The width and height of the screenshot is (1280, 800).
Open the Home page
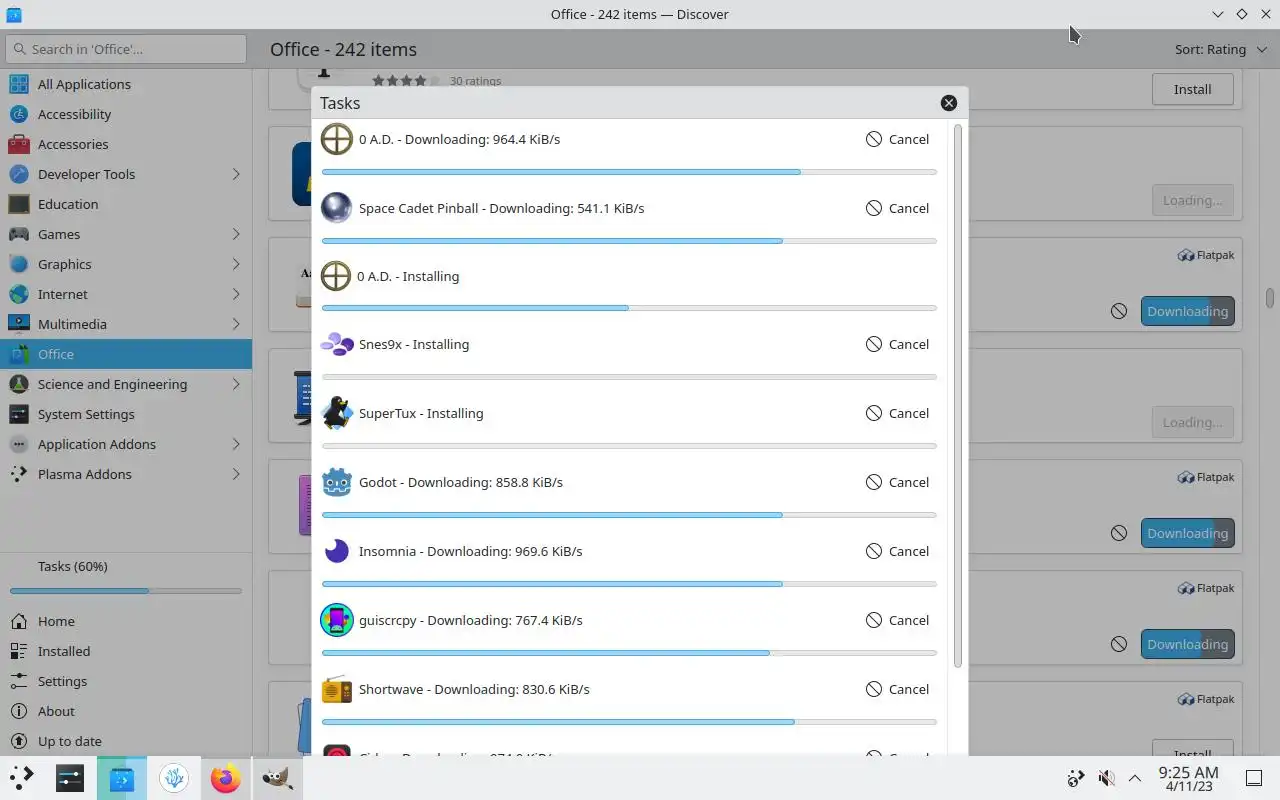click(x=126, y=621)
